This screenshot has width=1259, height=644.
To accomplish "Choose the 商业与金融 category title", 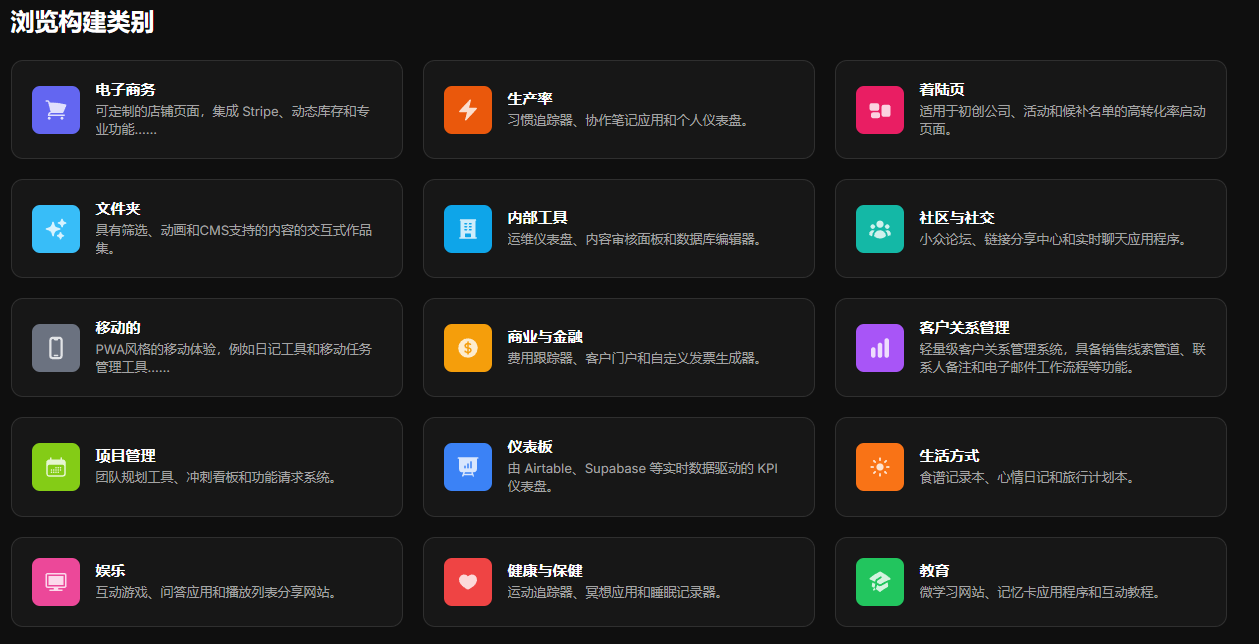I will coord(545,337).
